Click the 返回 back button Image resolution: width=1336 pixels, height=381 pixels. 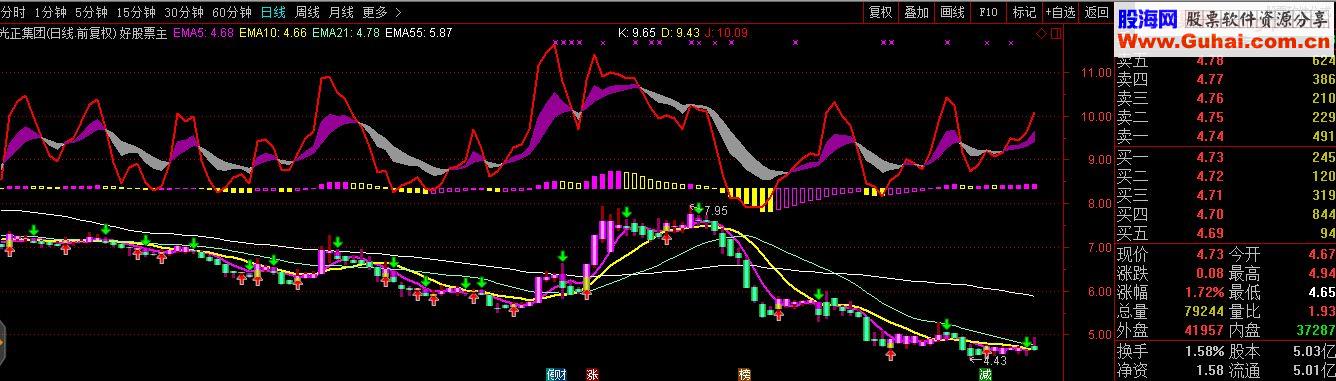click(1097, 13)
